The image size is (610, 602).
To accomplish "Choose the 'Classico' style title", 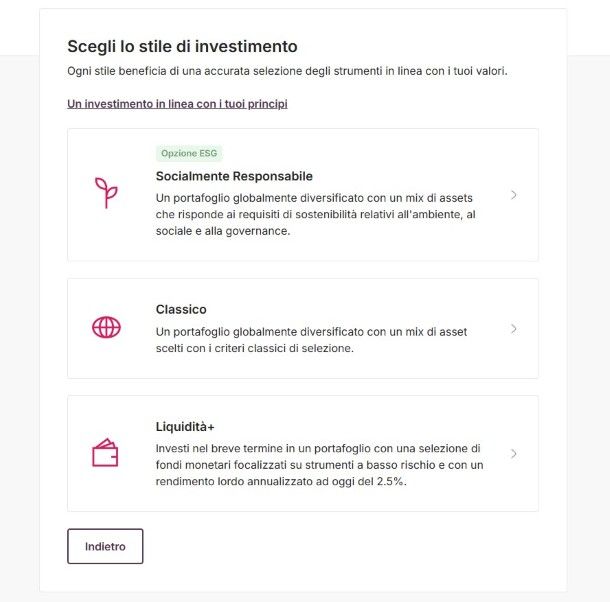I will point(181,309).
